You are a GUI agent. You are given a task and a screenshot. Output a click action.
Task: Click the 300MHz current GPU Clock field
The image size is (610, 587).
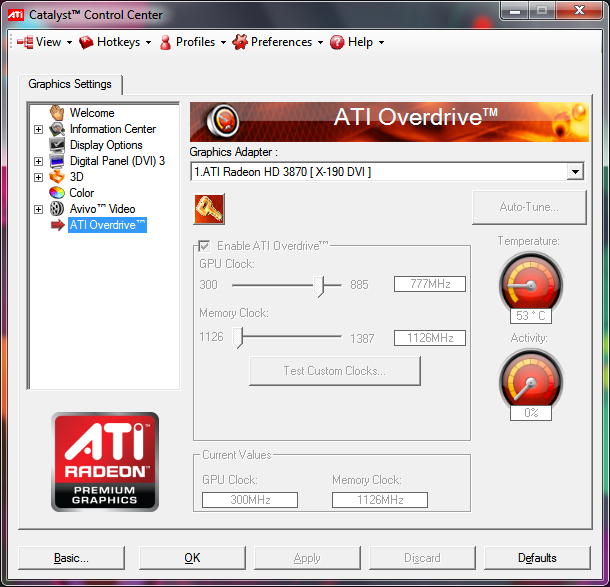click(x=250, y=500)
